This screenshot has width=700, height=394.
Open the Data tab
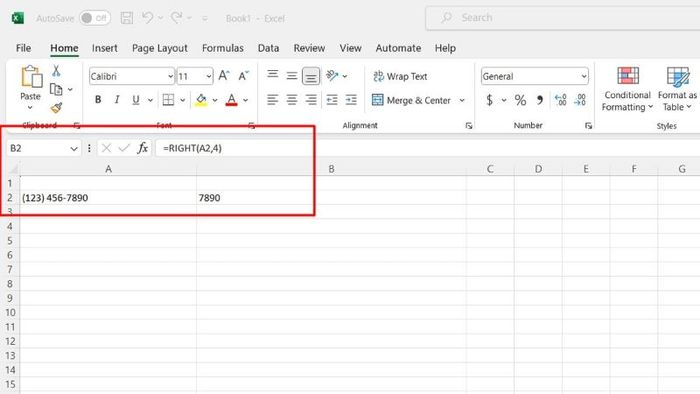pos(268,48)
